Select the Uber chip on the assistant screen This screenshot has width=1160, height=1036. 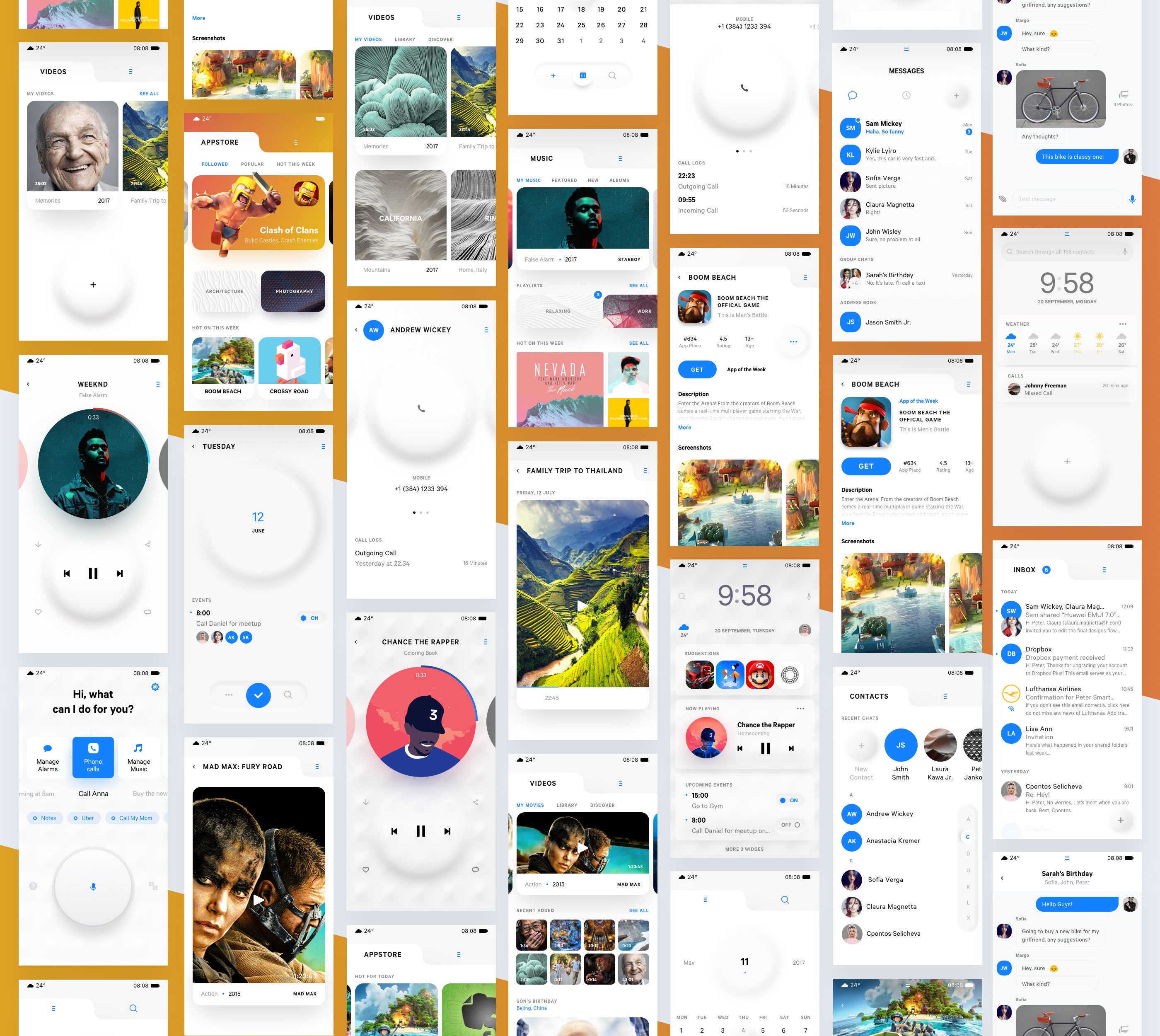(x=84, y=818)
